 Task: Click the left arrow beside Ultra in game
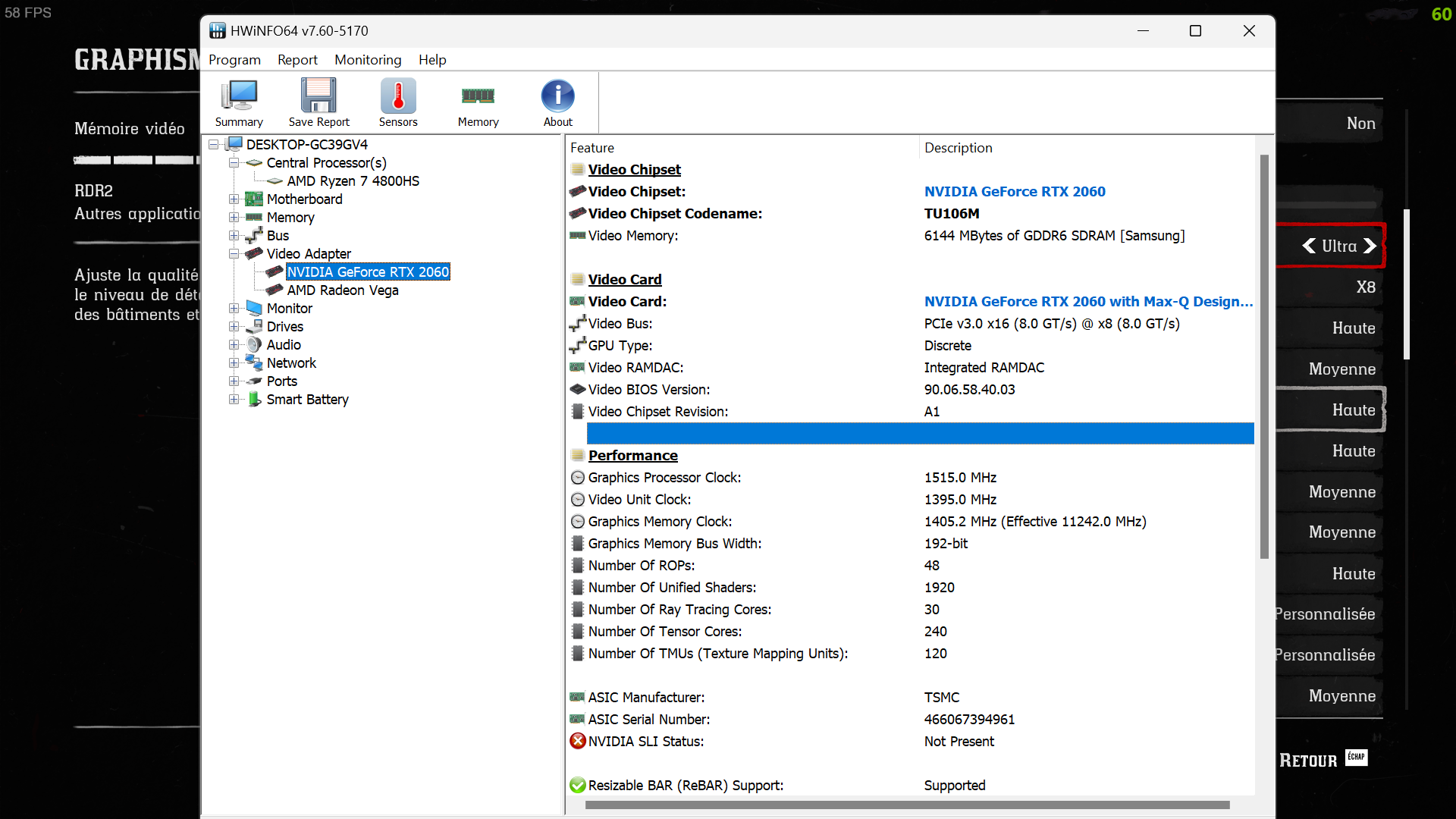click(1309, 246)
